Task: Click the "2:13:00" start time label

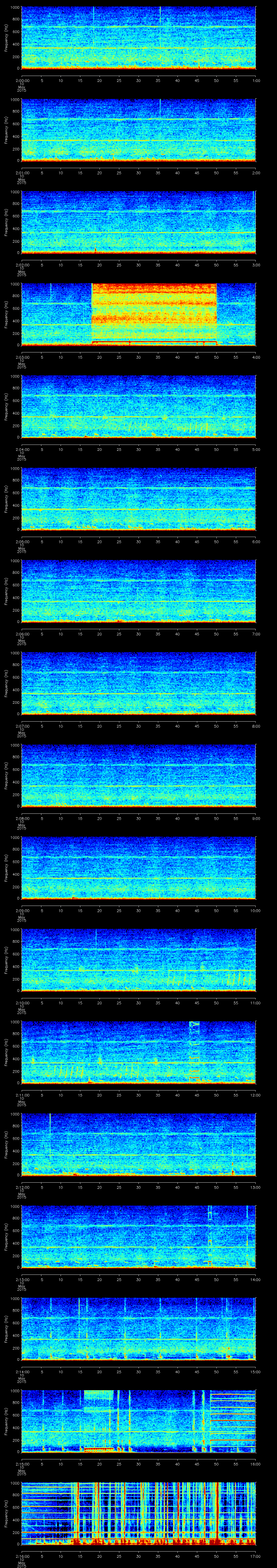Action: click(x=22, y=1279)
